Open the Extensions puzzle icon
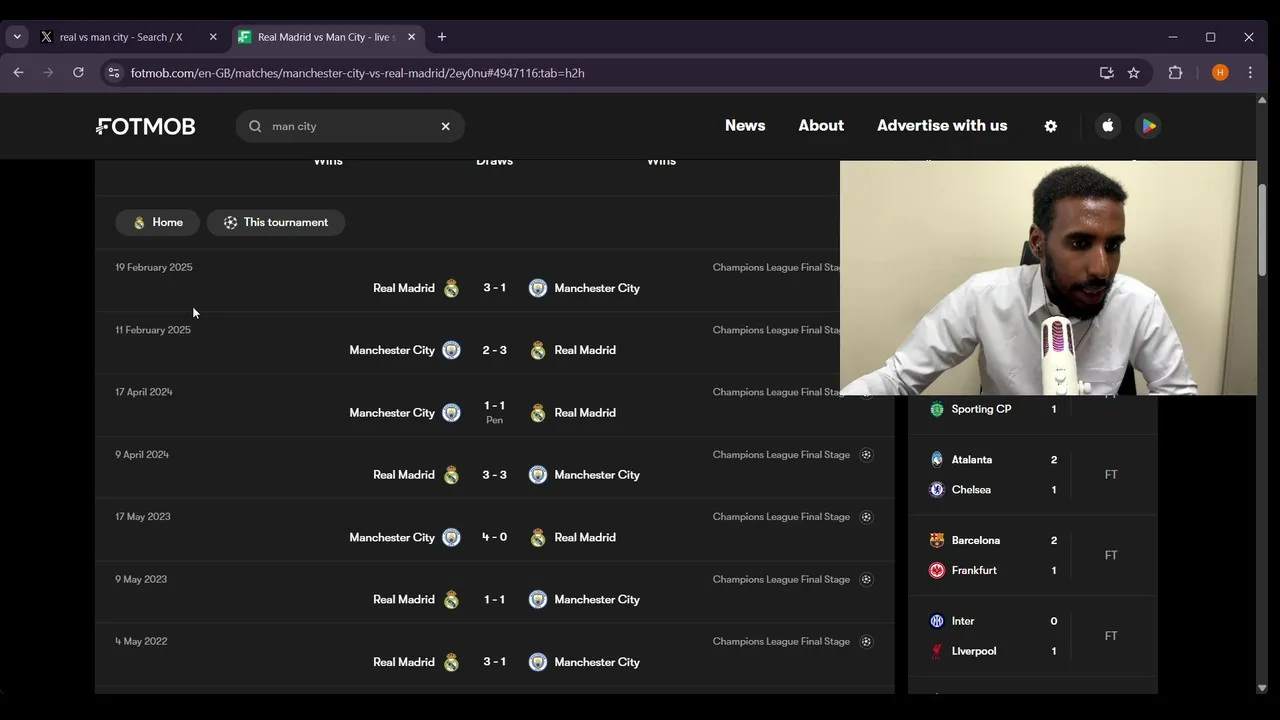Image resolution: width=1280 pixels, height=720 pixels. coord(1175,73)
